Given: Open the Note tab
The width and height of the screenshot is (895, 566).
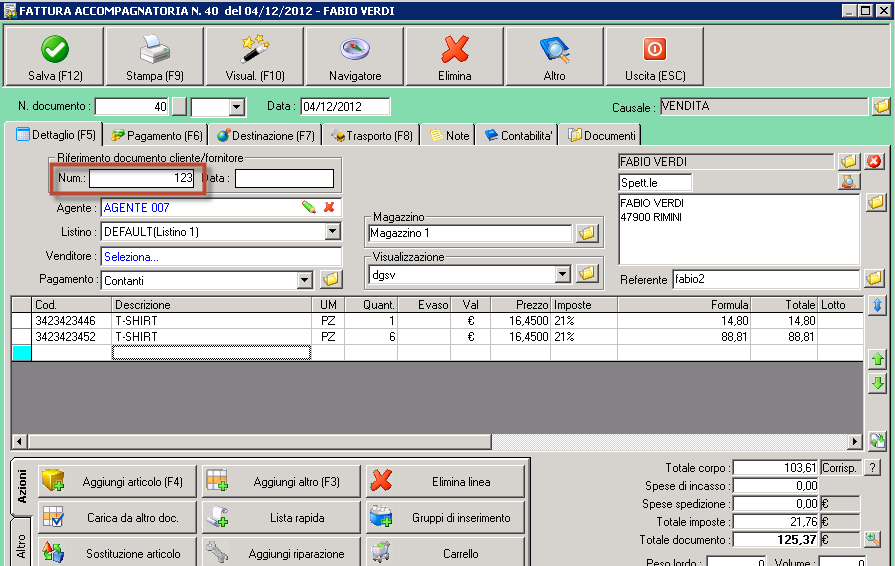Looking at the screenshot, I should (450, 136).
